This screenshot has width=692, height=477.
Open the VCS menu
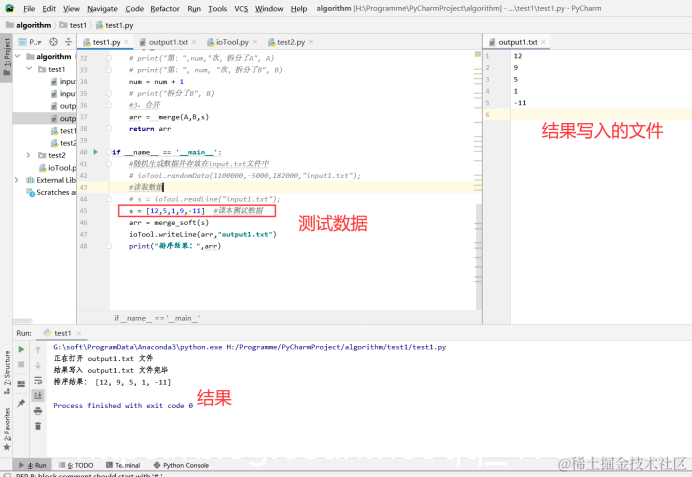[241, 8]
